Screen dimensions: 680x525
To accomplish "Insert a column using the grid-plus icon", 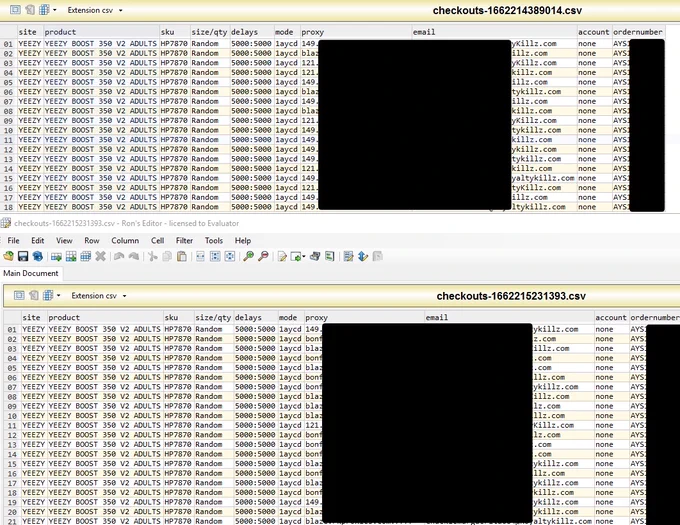I will [71, 256].
